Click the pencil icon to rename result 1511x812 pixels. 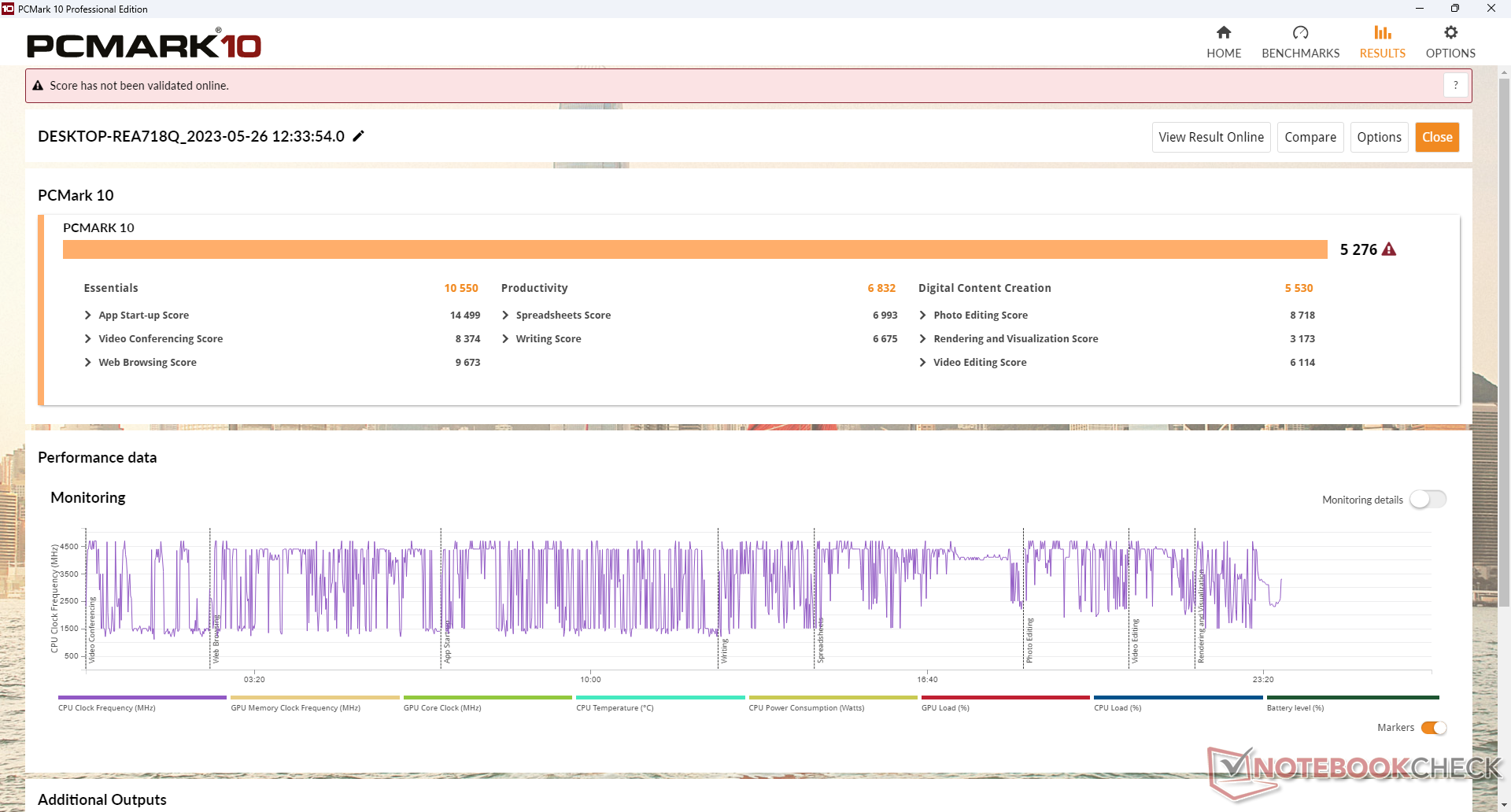pyautogui.click(x=358, y=136)
